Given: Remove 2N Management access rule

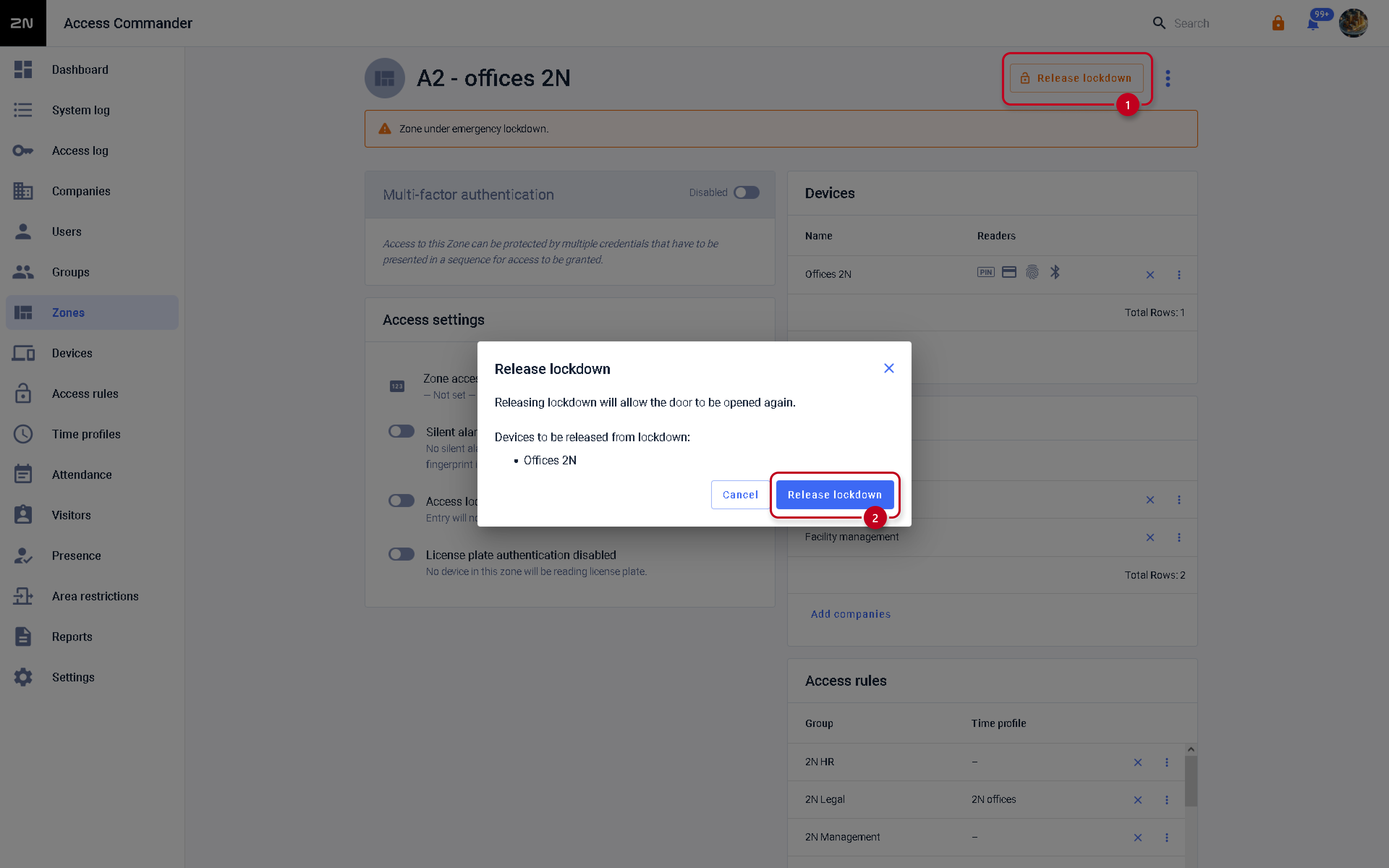Looking at the screenshot, I should (1138, 838).
